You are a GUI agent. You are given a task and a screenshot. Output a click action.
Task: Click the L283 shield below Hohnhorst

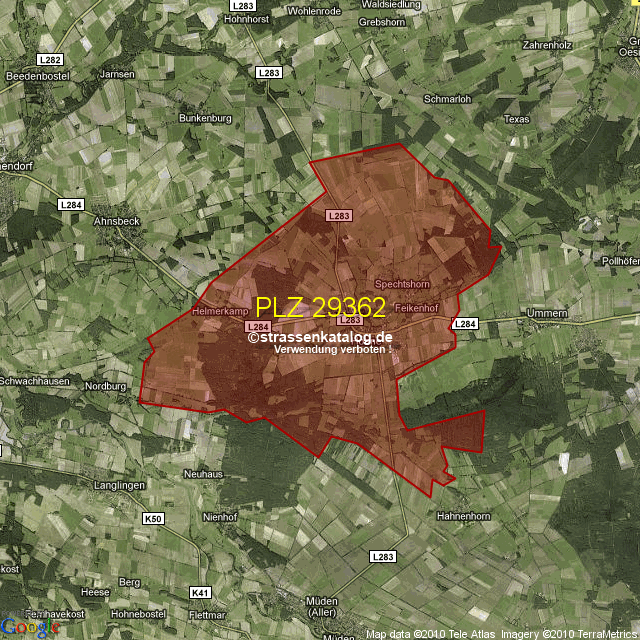point(268,73)
